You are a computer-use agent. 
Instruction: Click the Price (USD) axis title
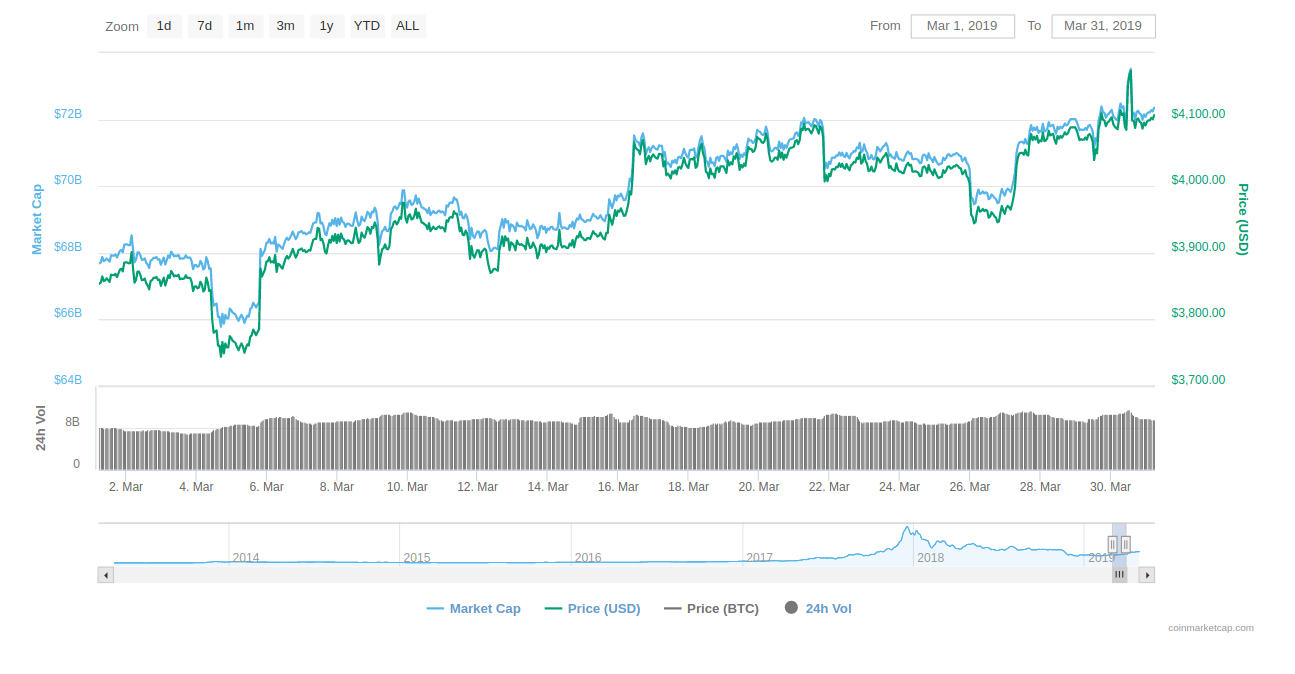[x=1243, y=219]
